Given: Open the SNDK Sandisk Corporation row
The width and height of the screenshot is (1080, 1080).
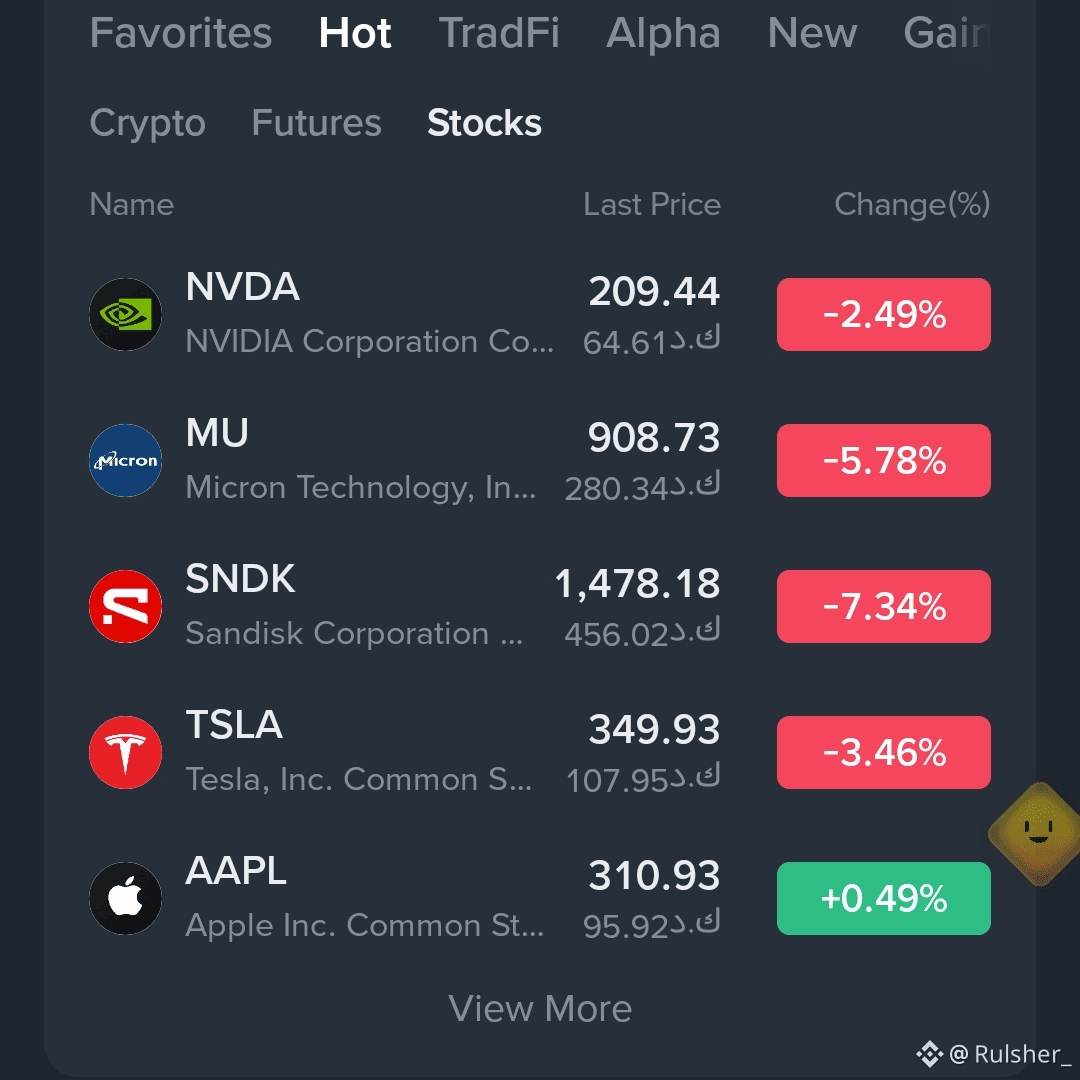Looking at the screenshot, I should 540,607.
